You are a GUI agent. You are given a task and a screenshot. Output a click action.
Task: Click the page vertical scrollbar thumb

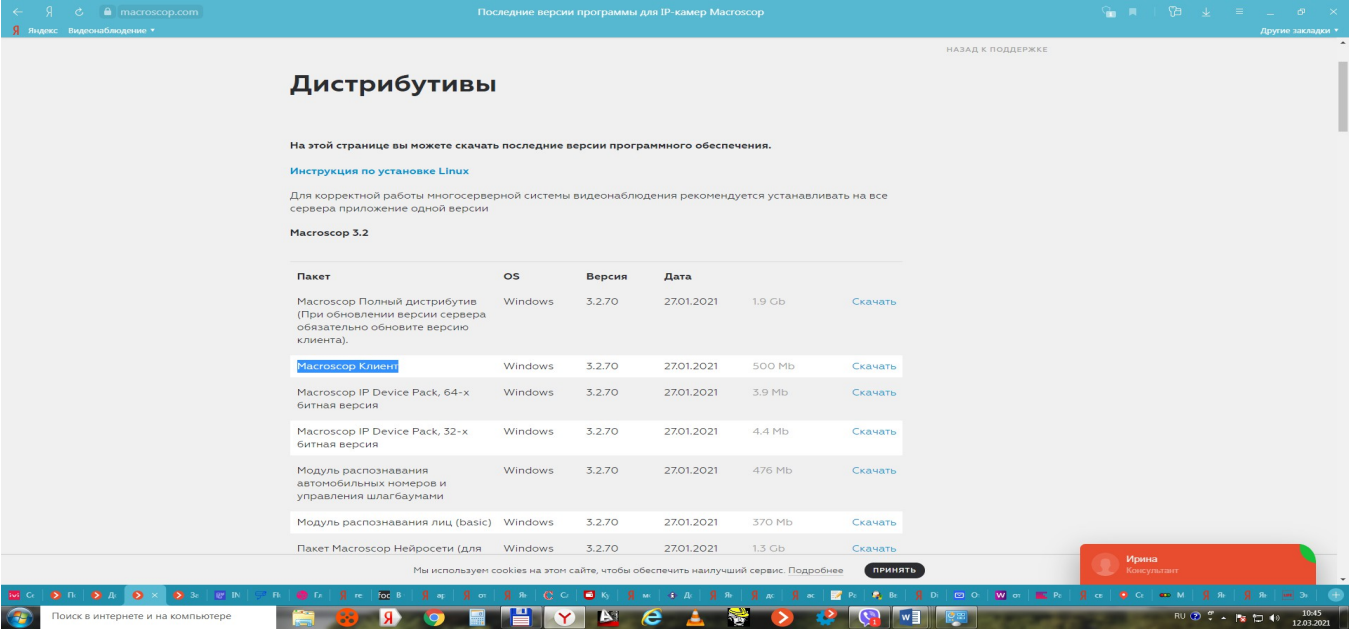tap(1343, 95)
